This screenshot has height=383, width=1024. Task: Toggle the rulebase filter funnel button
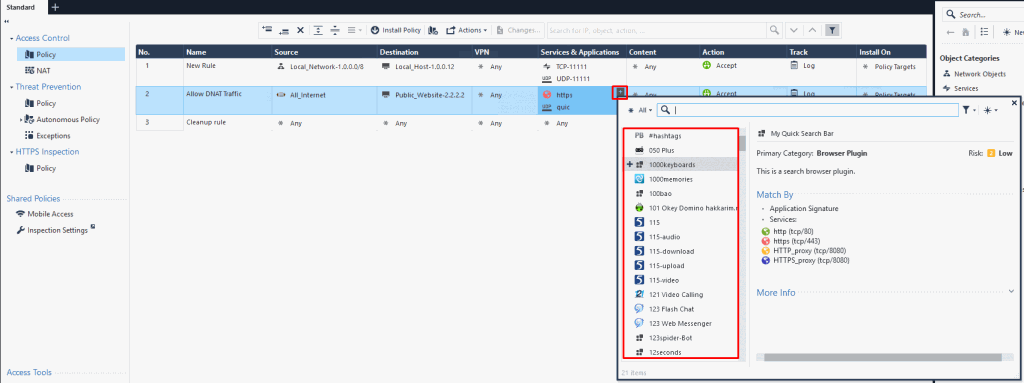[x=832, y=30]
